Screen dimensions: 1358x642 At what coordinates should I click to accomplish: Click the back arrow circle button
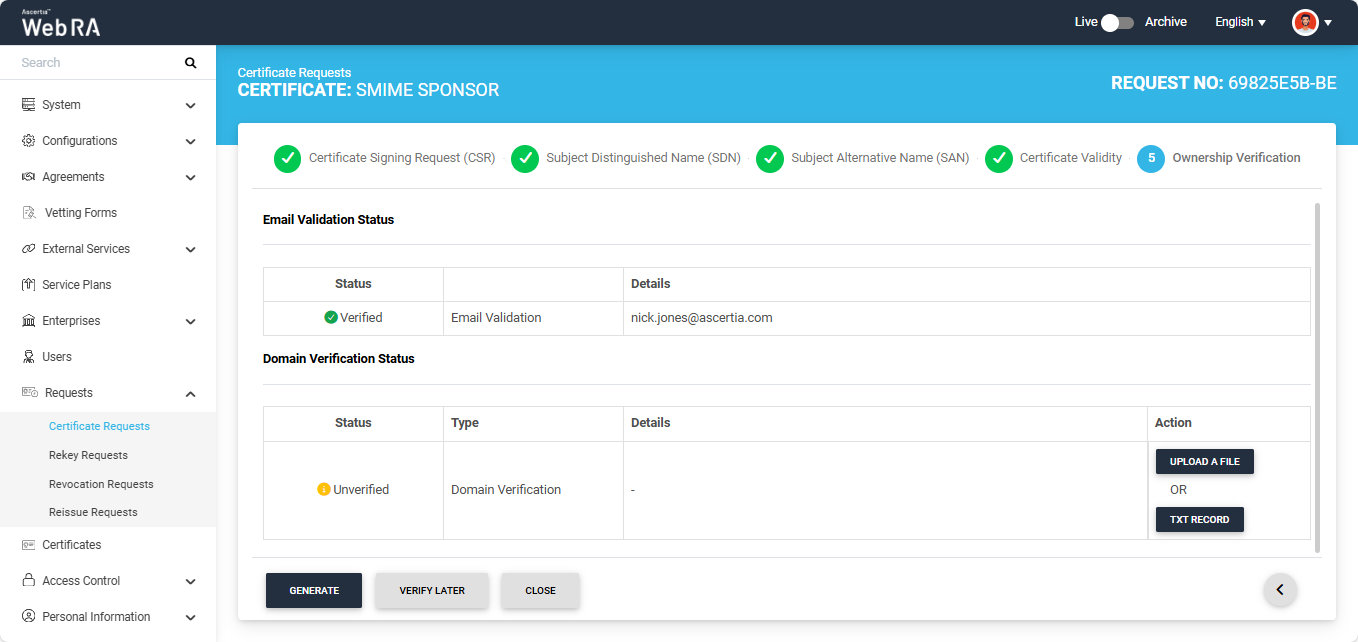click(1280, 590)
